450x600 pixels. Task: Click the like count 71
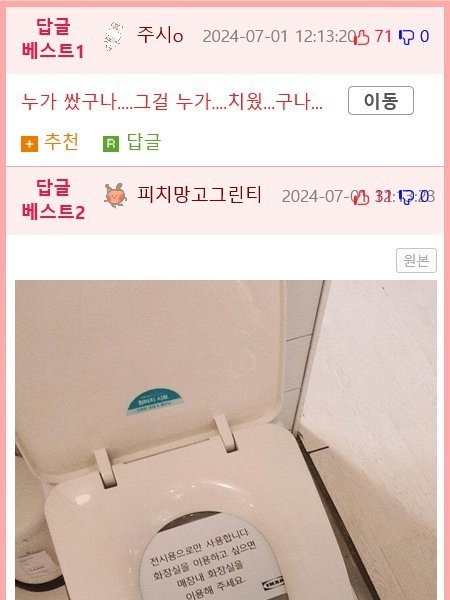(383, 37)
